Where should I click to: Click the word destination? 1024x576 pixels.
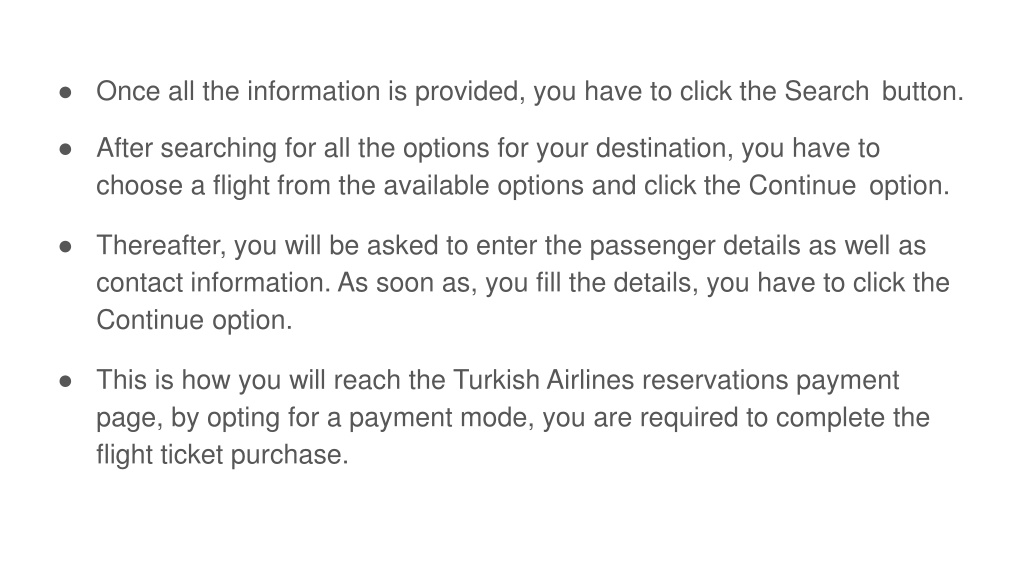click(664, 148)
